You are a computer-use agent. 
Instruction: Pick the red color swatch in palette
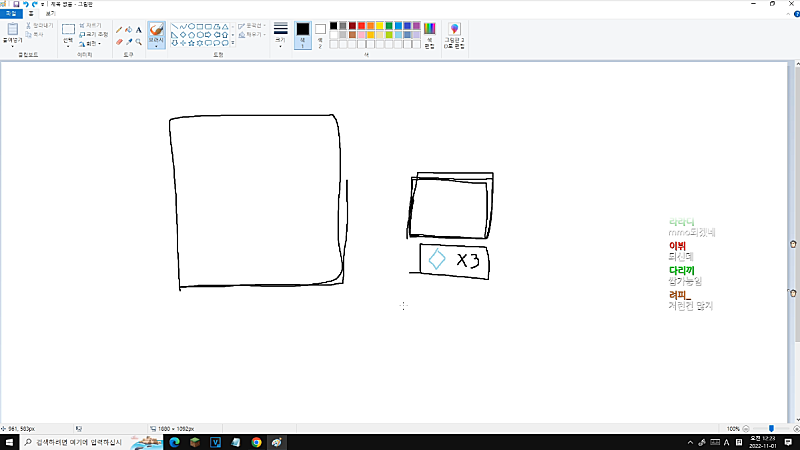coord(360,25)
